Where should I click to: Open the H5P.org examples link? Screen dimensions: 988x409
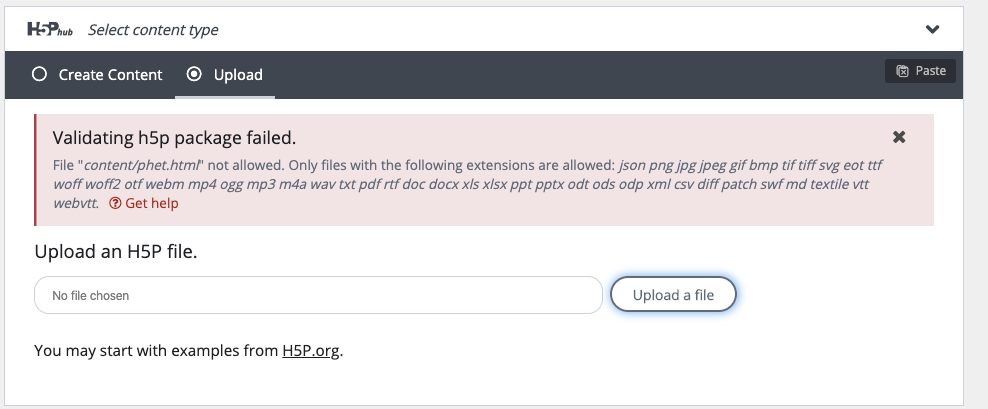pyautogui.click(x=311, y=350)
